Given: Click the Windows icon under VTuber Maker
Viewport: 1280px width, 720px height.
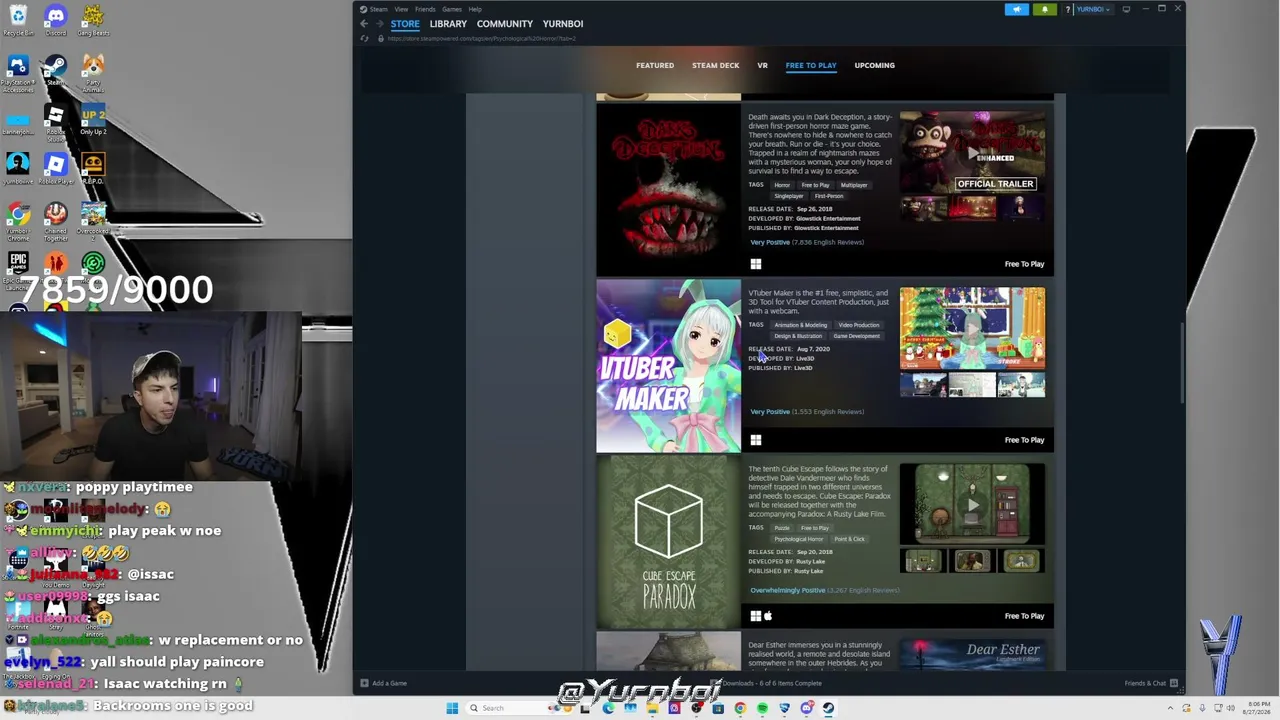Looking at the screenshot, I should [x=756, y=440].
